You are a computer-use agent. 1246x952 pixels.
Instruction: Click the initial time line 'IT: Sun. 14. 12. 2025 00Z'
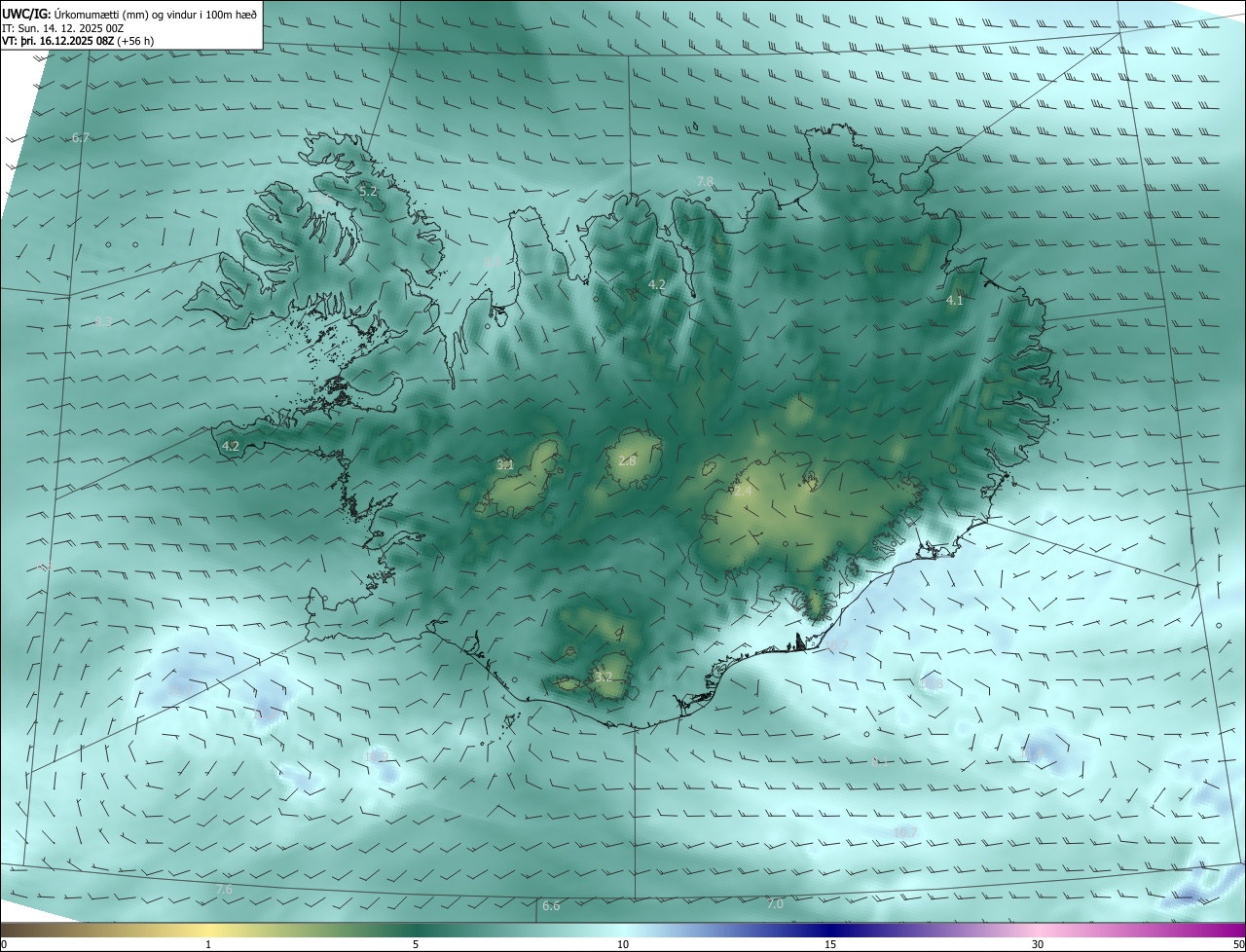pyautogui.click(x=63, y=27)
